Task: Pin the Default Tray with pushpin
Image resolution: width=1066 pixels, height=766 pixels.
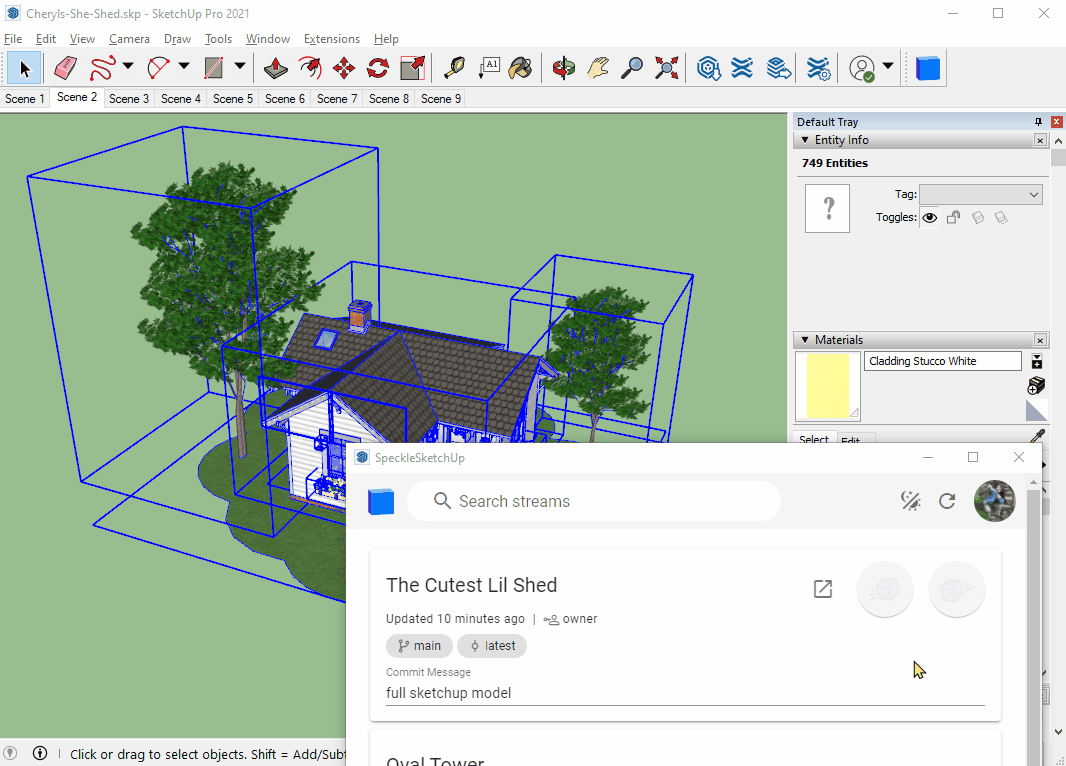Action: tap(1038, 122)
